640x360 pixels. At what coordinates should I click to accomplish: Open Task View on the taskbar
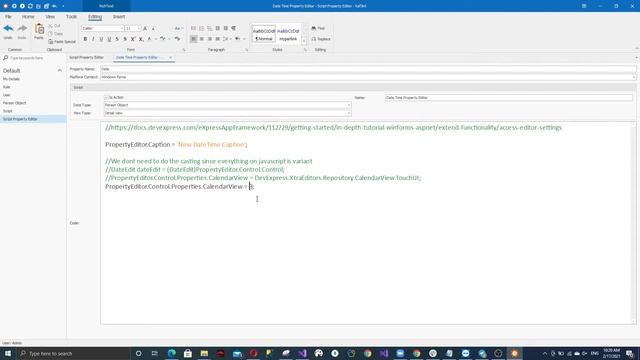pyautogui.click(x=154, y=353)
